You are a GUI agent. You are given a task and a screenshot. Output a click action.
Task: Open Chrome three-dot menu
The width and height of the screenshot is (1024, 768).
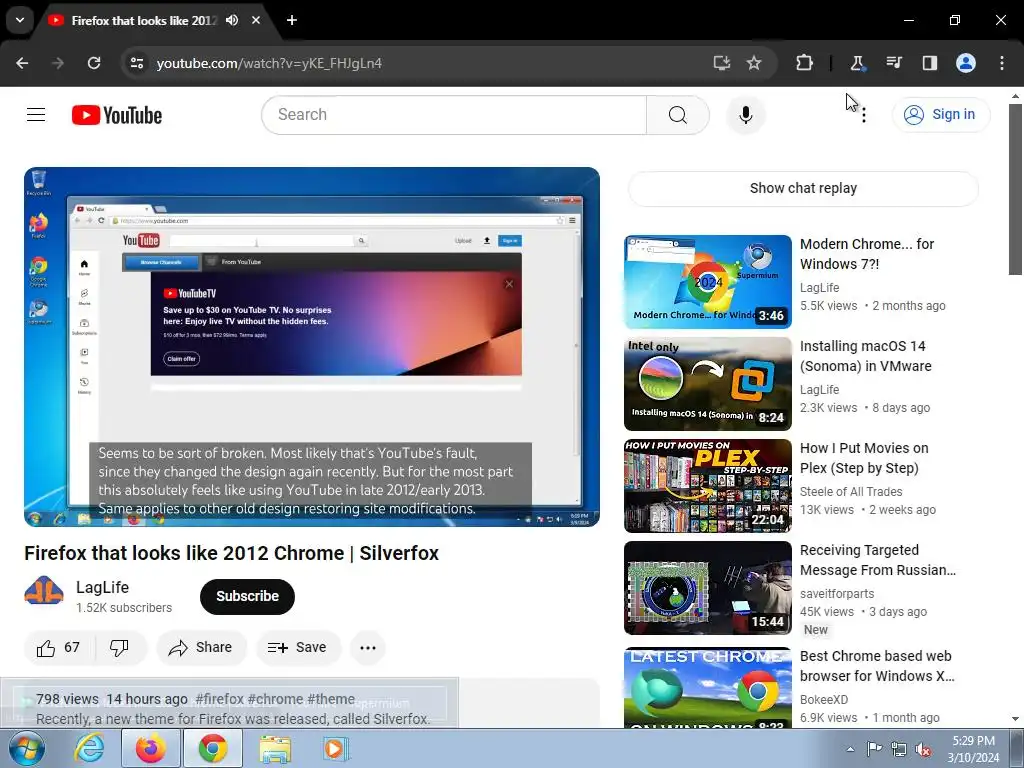click(1002, 63)
